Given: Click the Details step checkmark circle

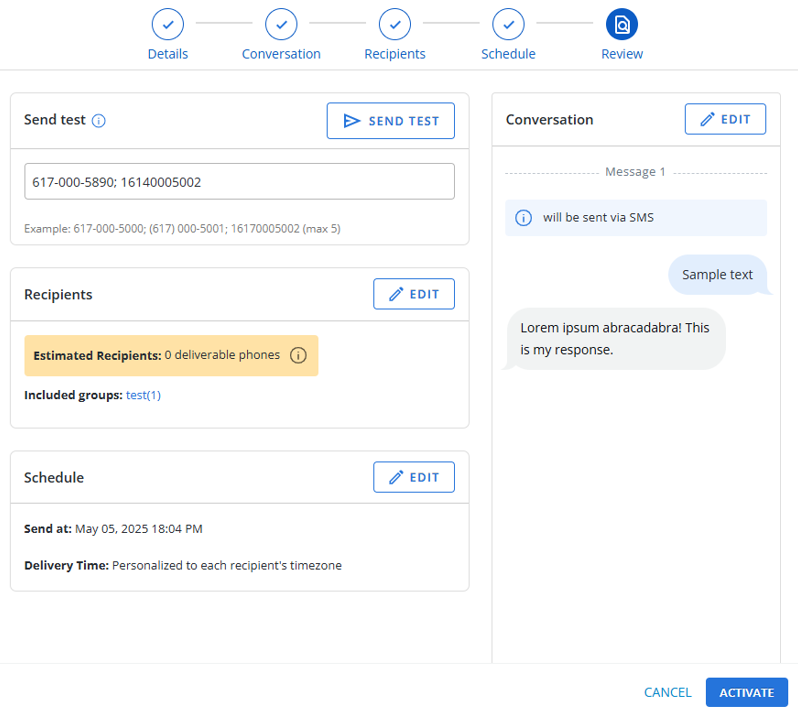Looking at the screenshot, I should (x=167, y=23).
